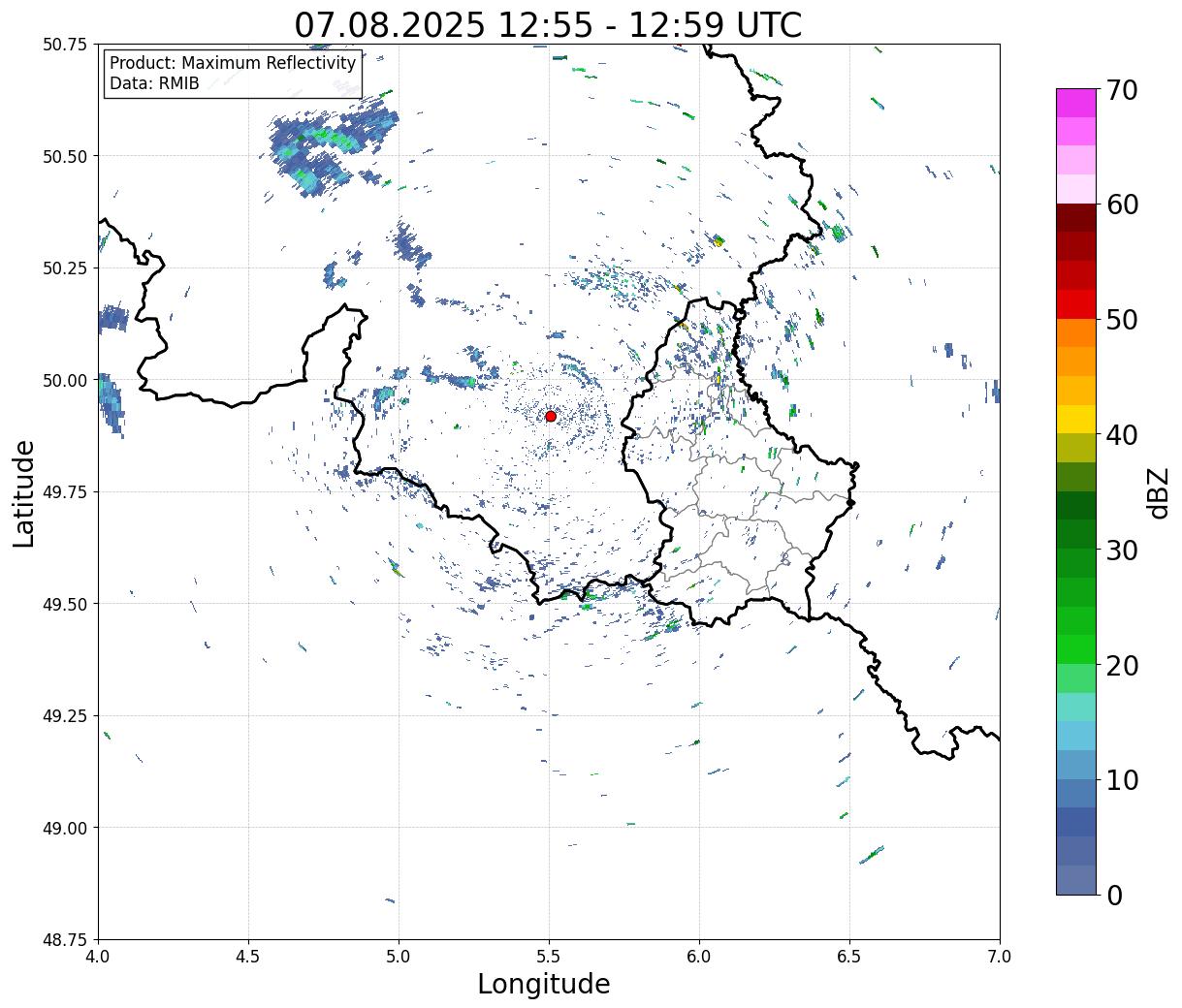Click the large reflectivity echo cluster near 50.5°N 4.75°E
Image resolution: width=1182 pixels, height=1008 pixels.
tap(333, 151)
